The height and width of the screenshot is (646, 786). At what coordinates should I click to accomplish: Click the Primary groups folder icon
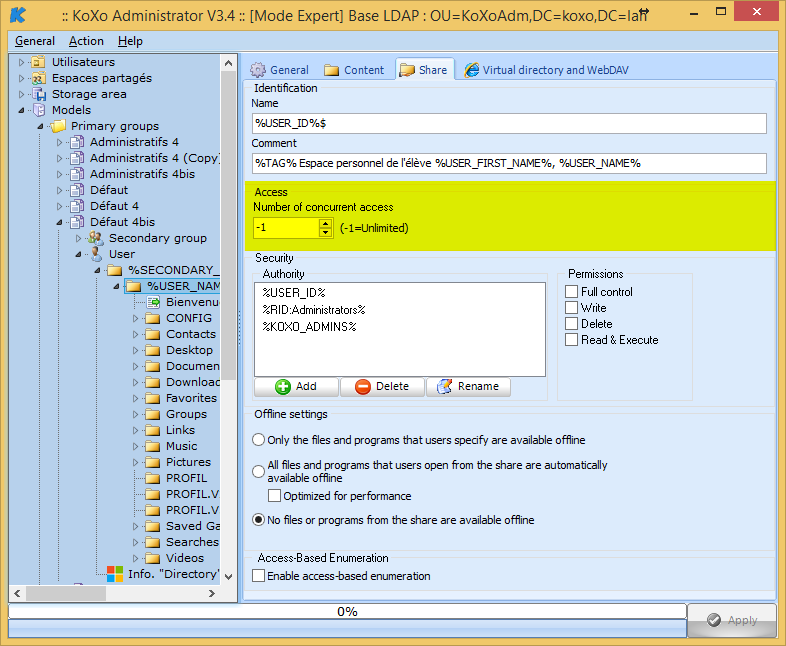pos(57,126)
